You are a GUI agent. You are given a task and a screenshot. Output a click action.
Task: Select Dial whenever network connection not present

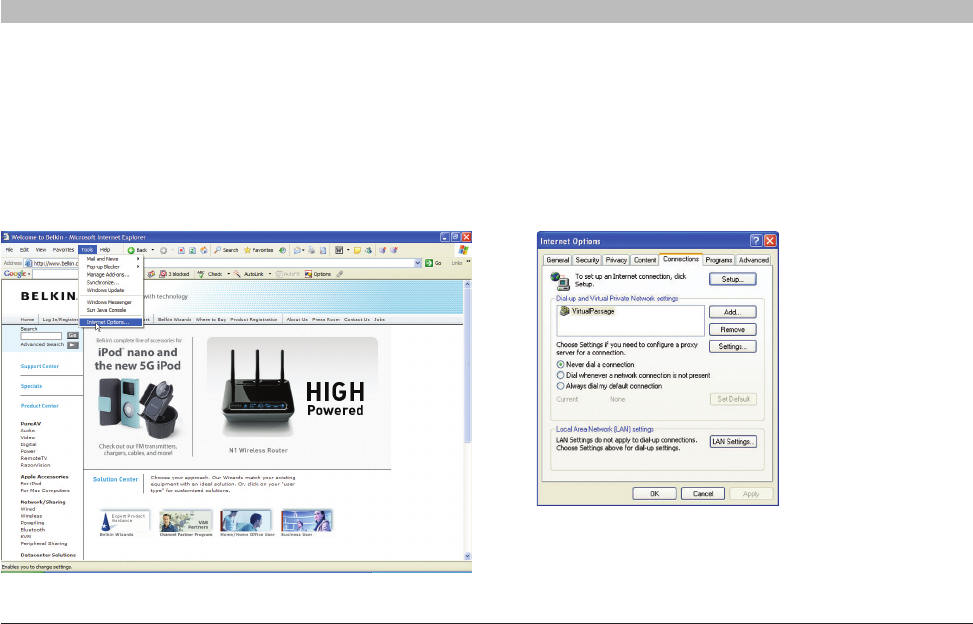click(560, 375)
